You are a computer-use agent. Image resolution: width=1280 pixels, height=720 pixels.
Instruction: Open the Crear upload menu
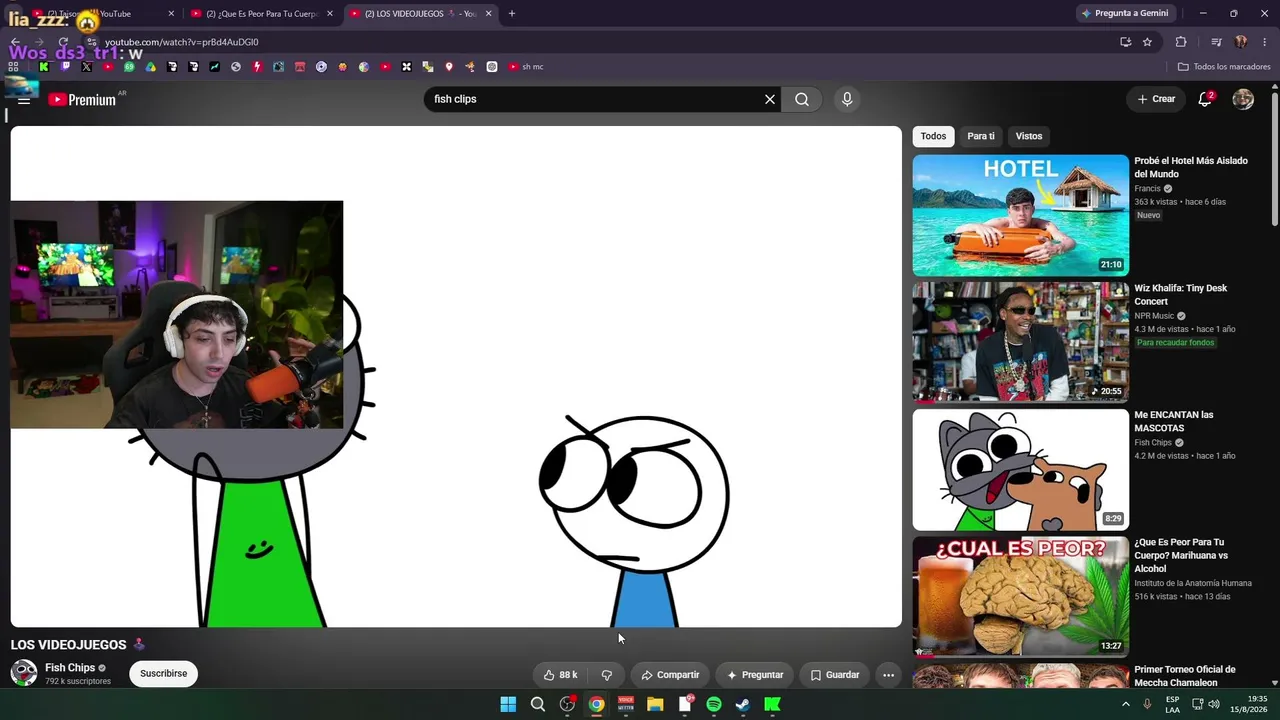1156,99
